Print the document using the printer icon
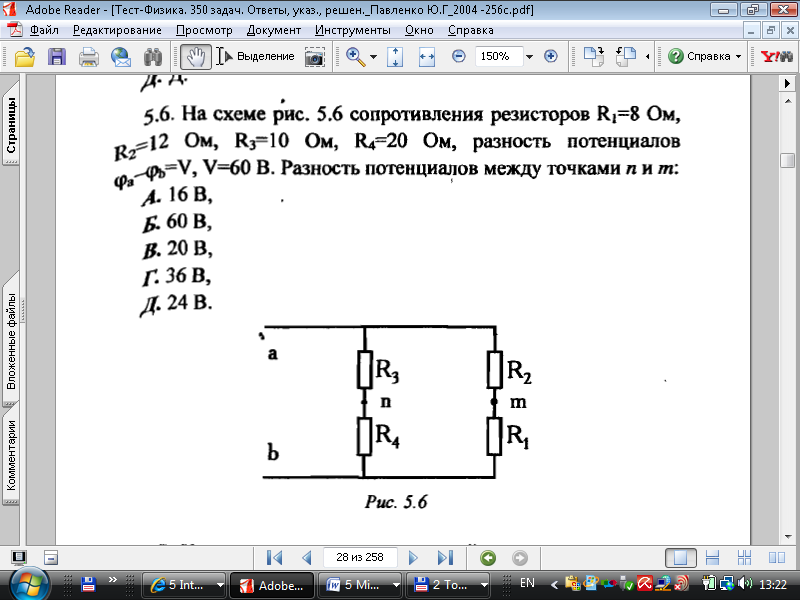The width and height of the screenshot is (800, 600). tap(89, 57)
